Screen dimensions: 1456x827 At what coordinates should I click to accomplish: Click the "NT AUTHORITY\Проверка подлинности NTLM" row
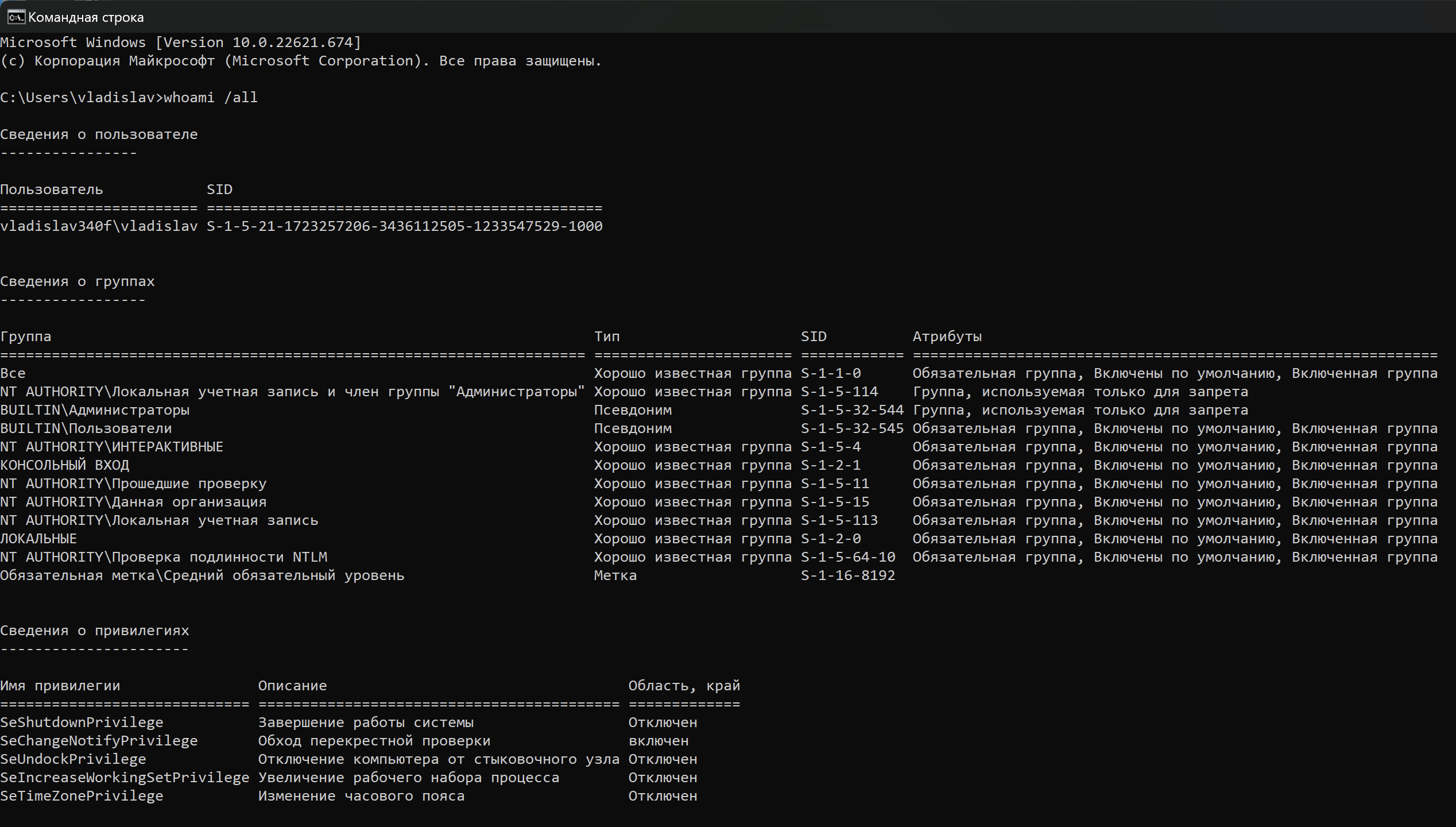(x=164, y=557)
